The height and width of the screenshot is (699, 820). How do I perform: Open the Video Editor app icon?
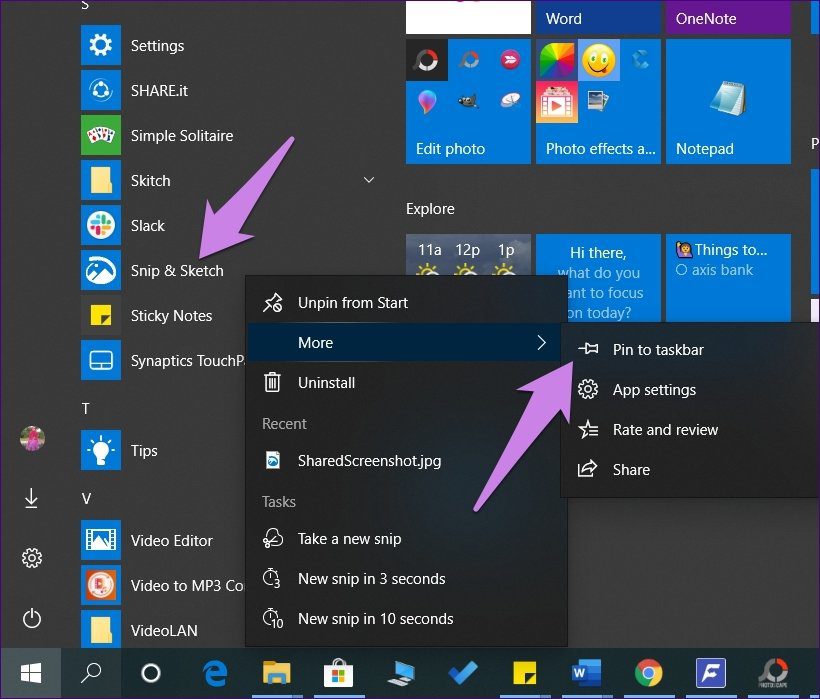click(x=101, y=540)
